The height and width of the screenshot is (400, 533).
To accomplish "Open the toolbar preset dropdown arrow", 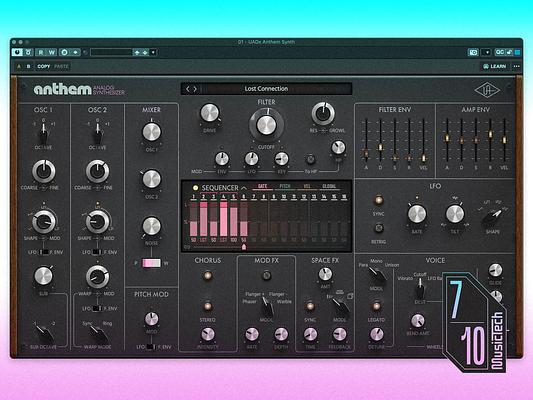I will tap(153, 52).
